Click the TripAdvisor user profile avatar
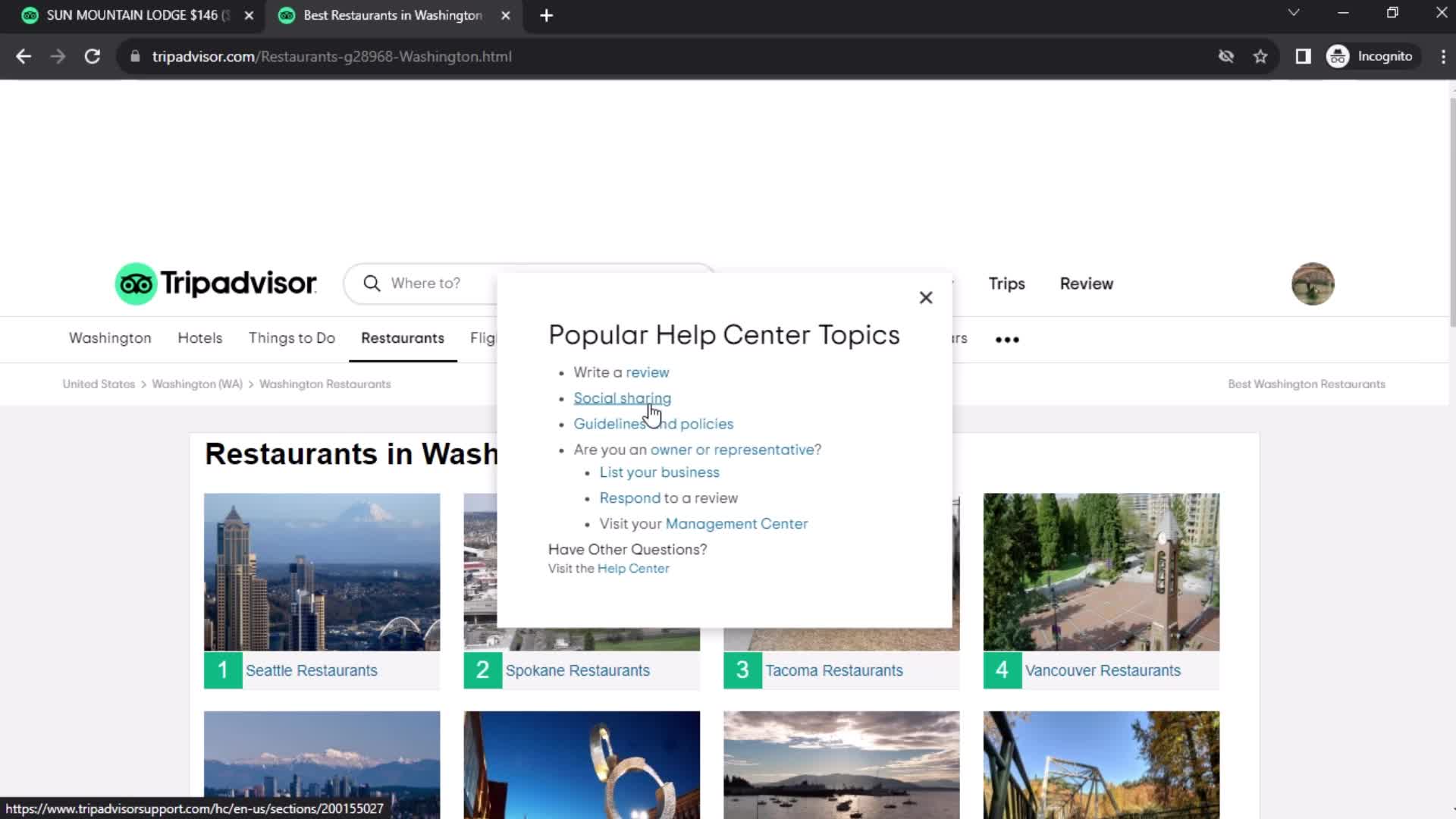The width and height of the screenshot is (1456, 819). point(1312,284)
